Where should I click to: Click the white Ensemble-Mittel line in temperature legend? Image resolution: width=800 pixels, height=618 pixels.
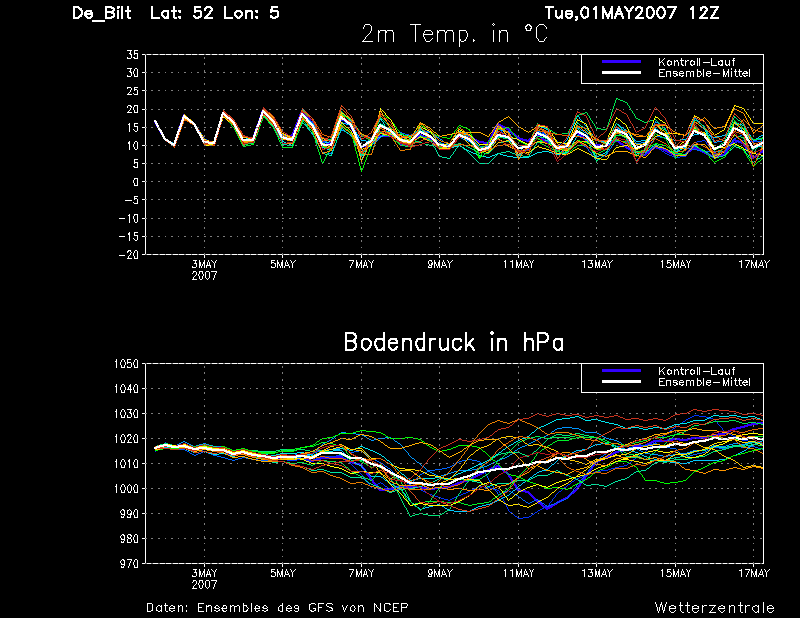tap(621, 73)
